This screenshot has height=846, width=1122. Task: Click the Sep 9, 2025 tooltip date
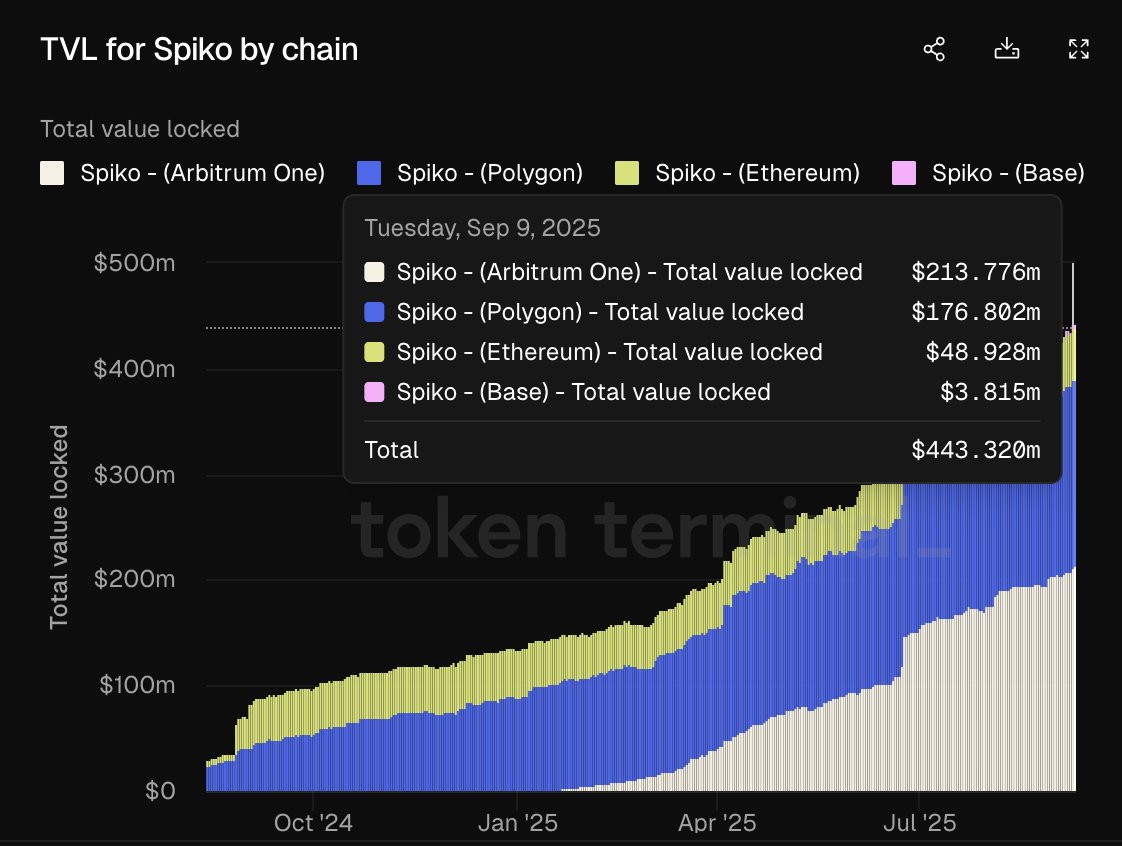pyautogui.click(x=482, y=227)
